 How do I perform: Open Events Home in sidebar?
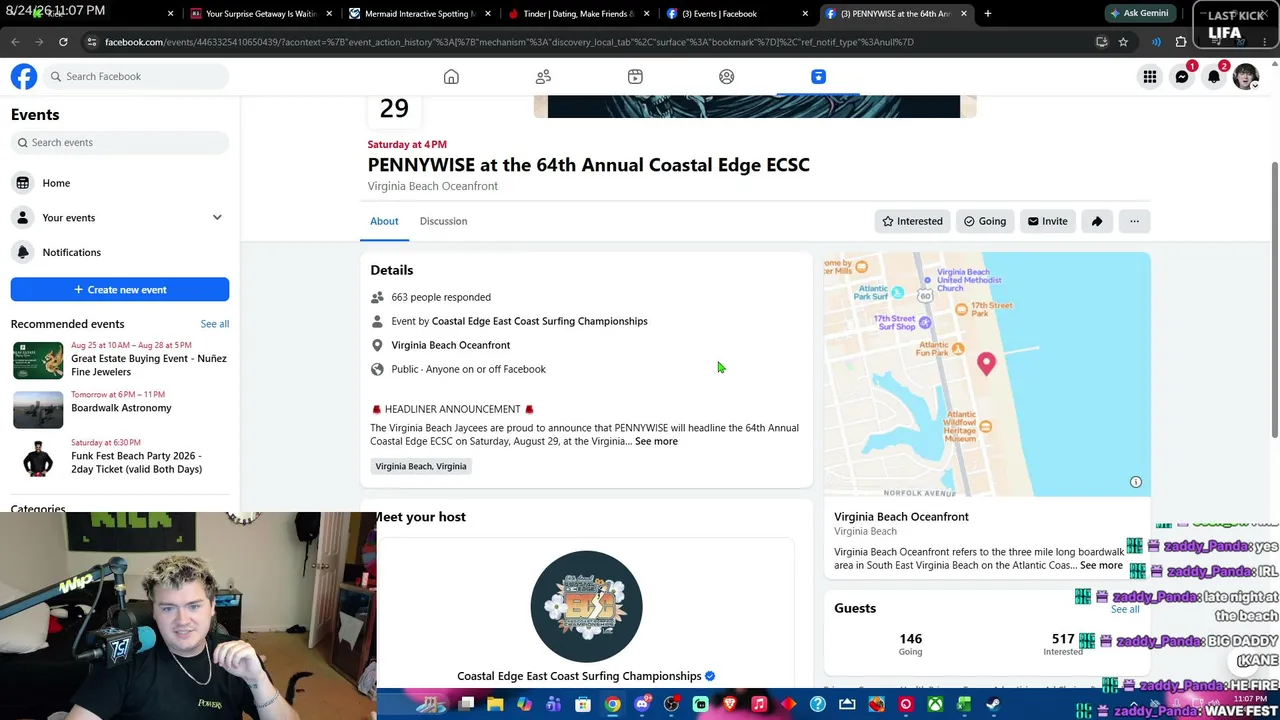point(120,183)
